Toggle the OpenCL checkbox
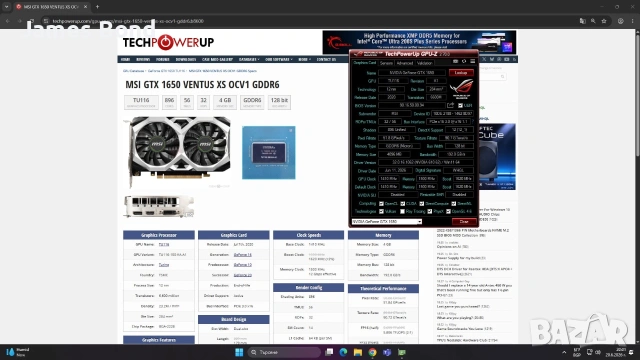Screen dimensions: 640x360 (381, 203)
